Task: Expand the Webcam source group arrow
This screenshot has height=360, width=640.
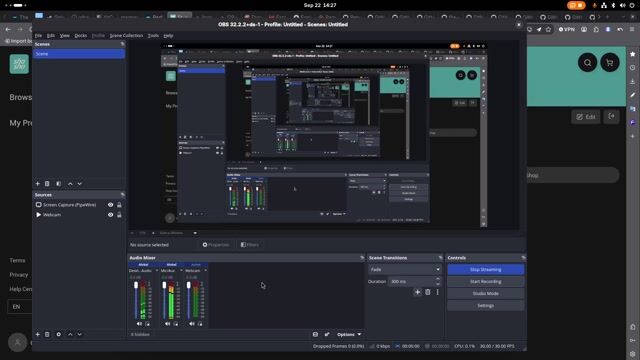Action: (39, 215)
